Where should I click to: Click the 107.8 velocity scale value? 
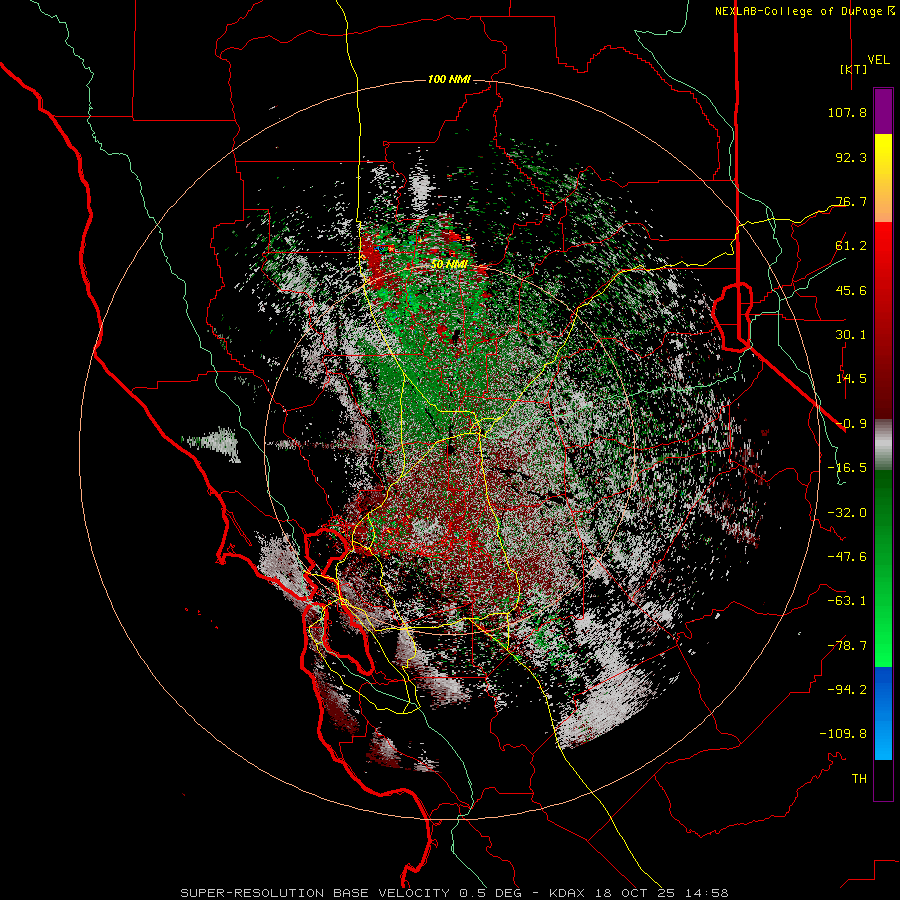(847, 112)
